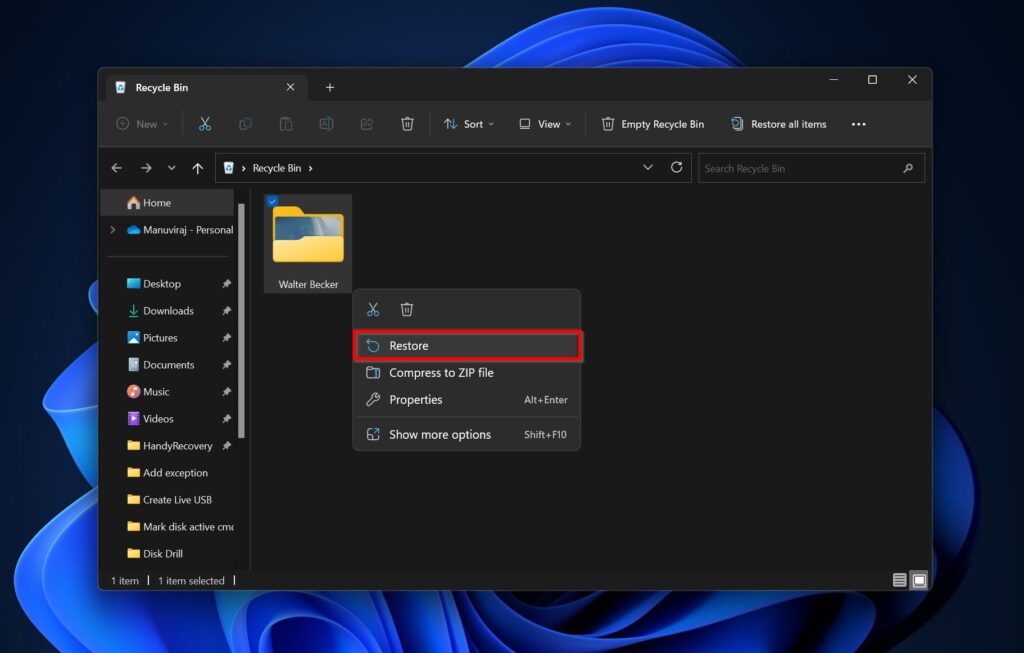The image size is (1024, 653).
Task: Choose Compress to ZIP file
Action: click(x=441, y=373)
